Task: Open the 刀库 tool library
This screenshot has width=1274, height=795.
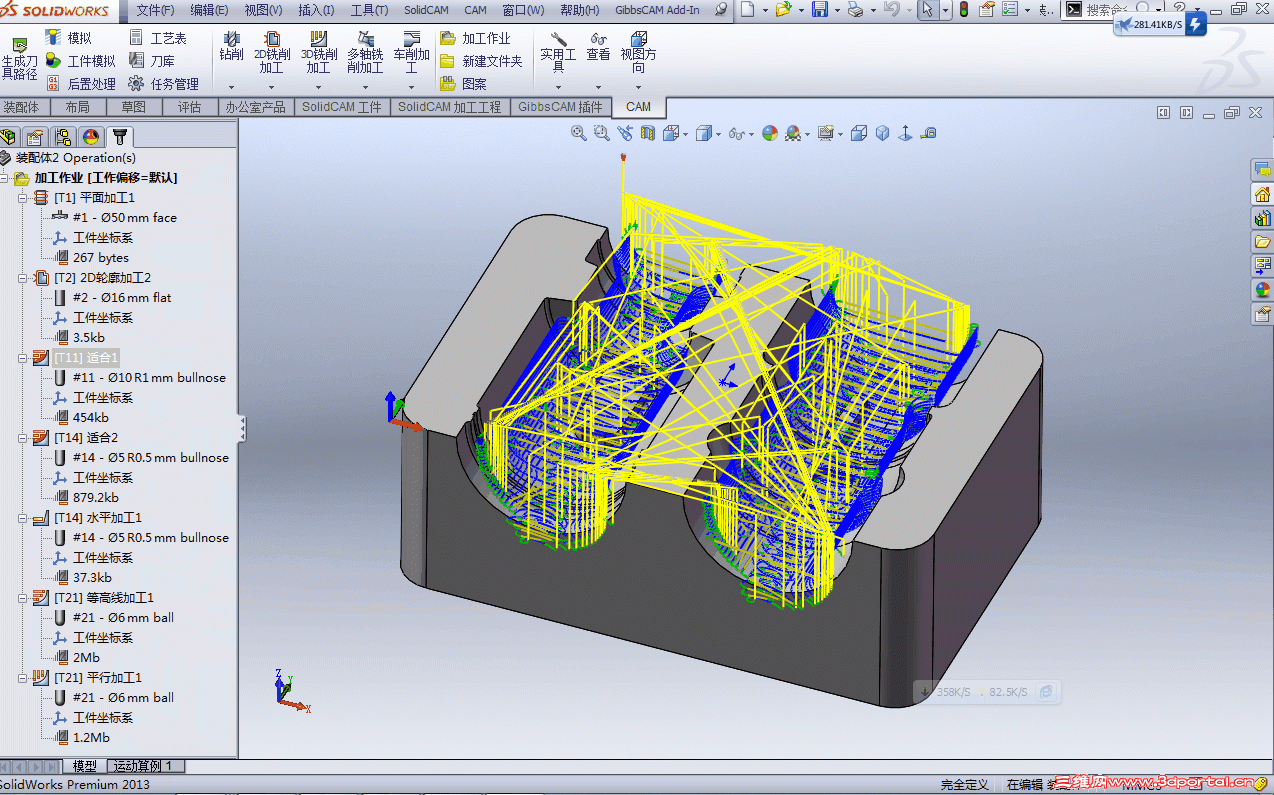Action: 151,61
